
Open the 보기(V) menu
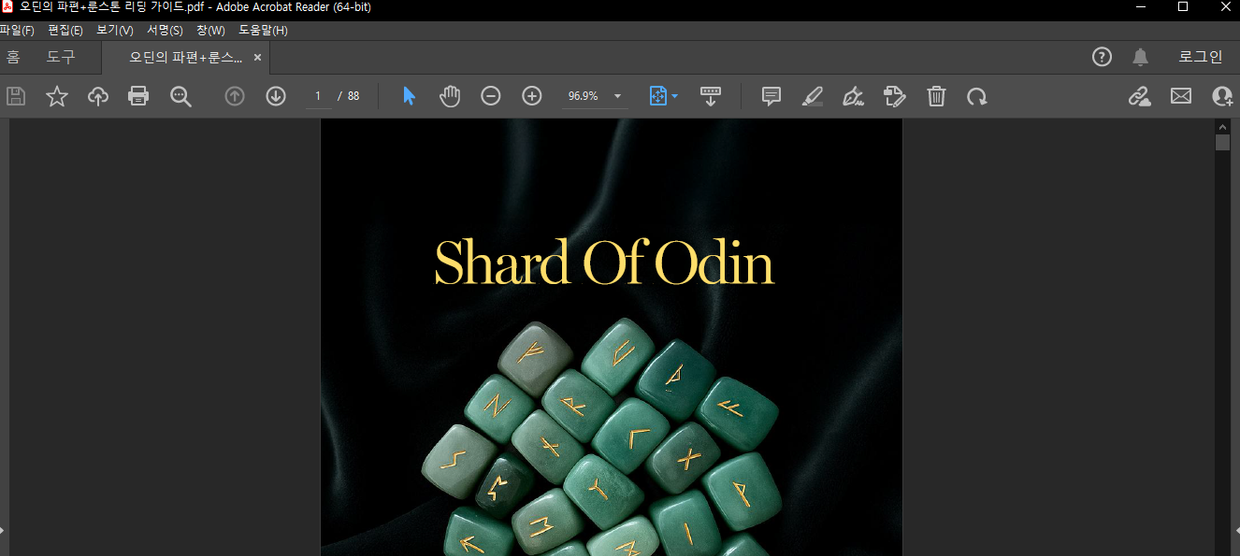click(114, 30)
